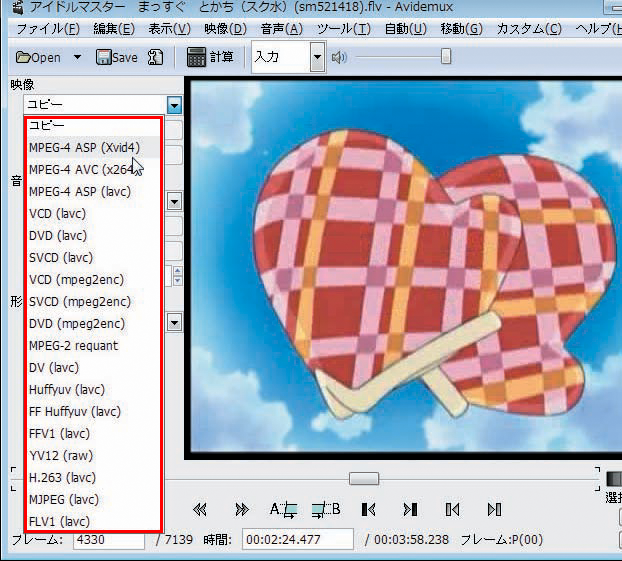Go to marker B position
The image size is (622, 561).
point(494,509)
